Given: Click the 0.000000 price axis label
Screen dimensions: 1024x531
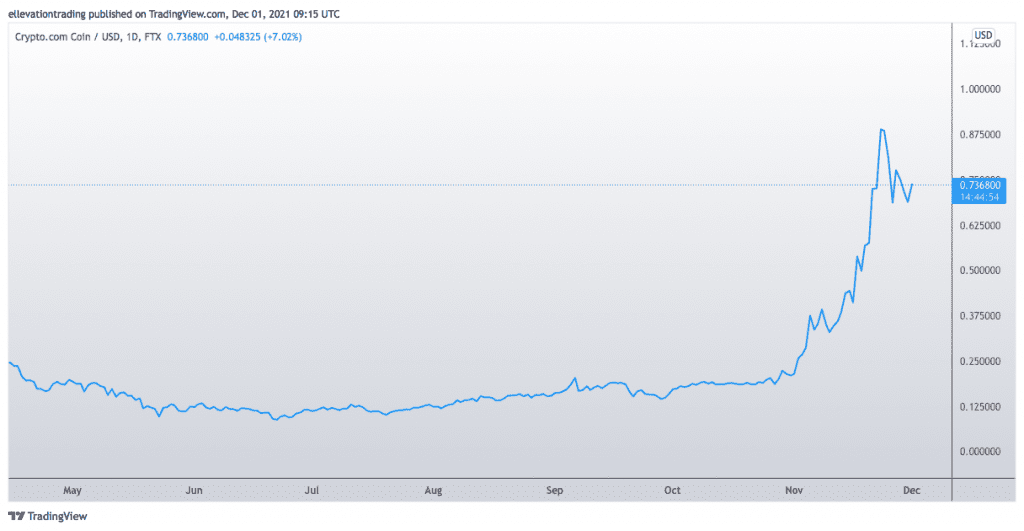Looking at the screenshot, I should [x=980, y=452].
